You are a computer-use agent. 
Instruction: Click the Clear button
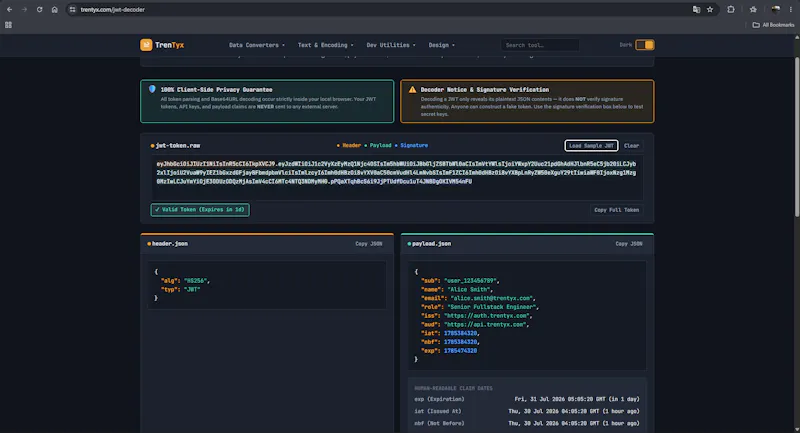[631, 145]
